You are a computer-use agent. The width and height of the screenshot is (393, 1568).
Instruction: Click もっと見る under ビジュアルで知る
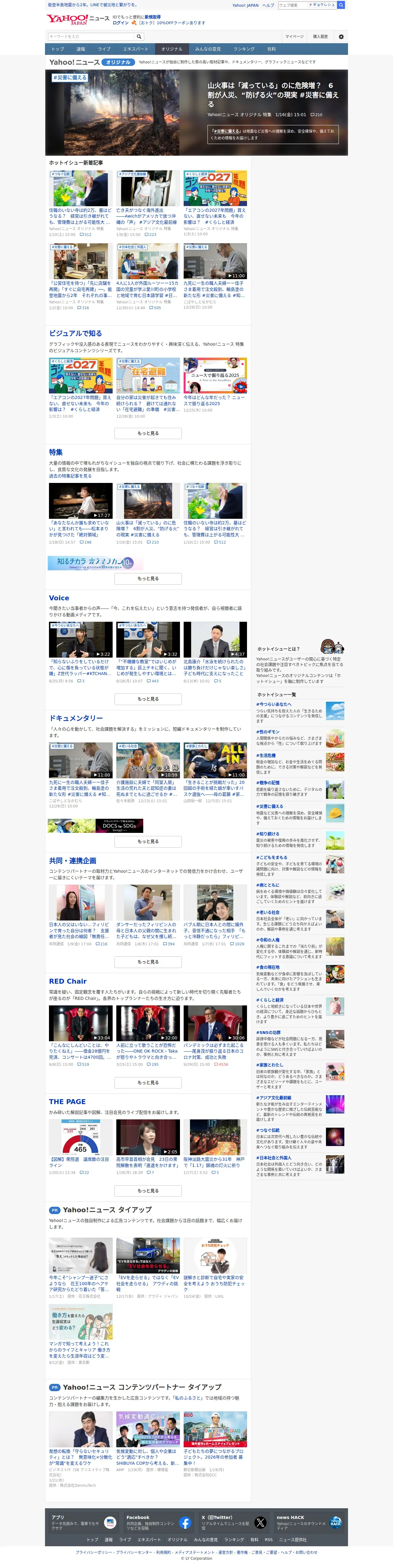tap(148, 433)
